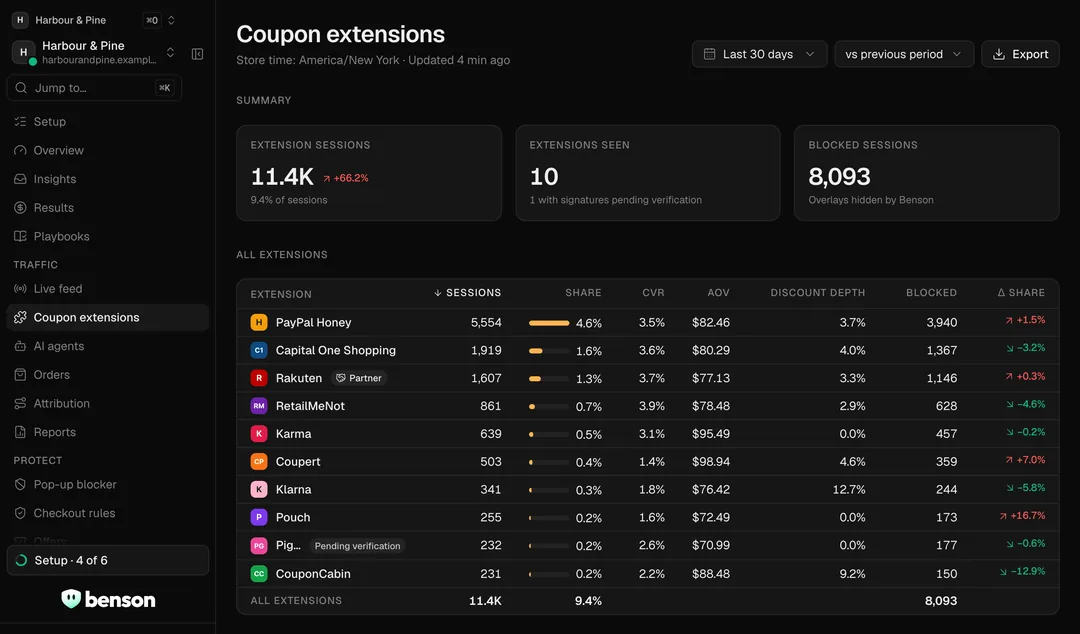Open the Extensions Seen summary card
This screenshot has height=634, width=1080.
coord(647,173)
